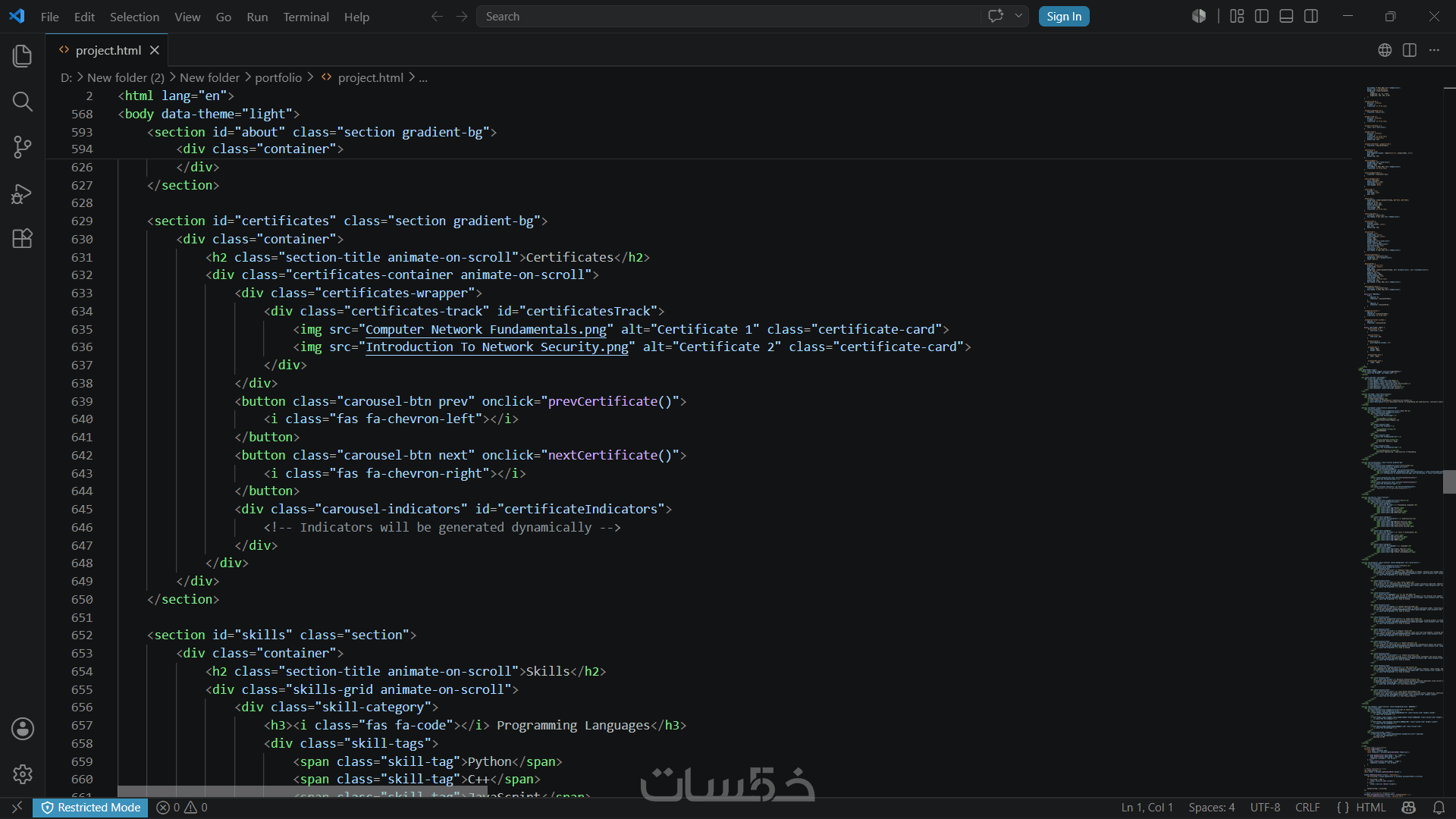Image resolution: width=1456 pixels, height=819 pixels.
Task: Click the vertical scrollbar thumb
Action: (1449, 482)
